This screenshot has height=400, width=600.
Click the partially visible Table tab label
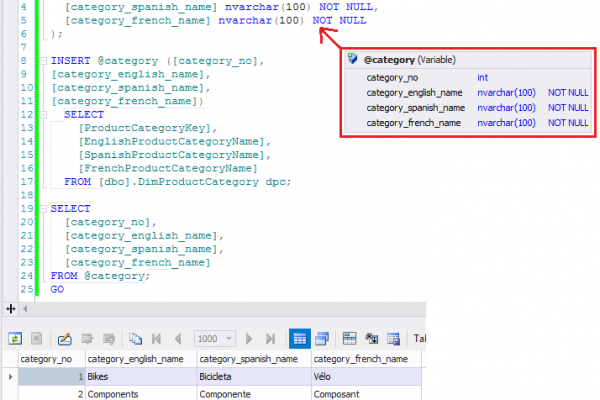coord(419,339)
